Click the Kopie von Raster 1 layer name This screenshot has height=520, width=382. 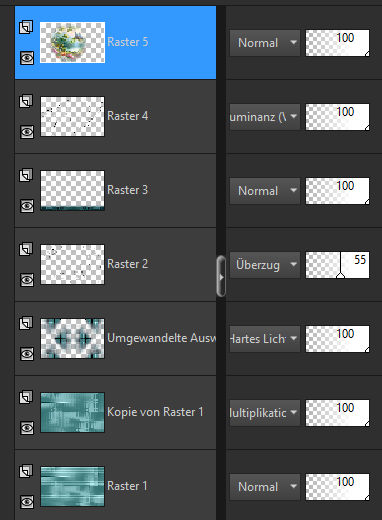(155, 412)
